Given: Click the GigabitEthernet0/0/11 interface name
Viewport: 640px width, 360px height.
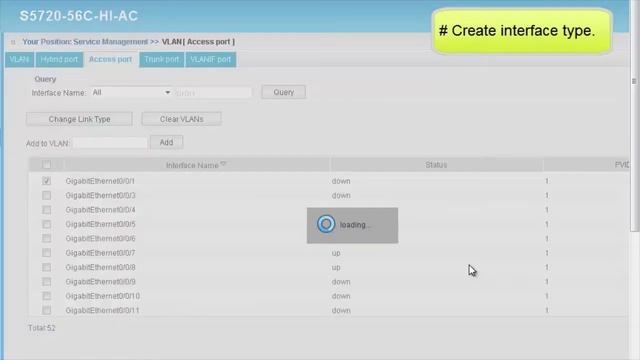Looking at the screenshot, I should point(102,310).
